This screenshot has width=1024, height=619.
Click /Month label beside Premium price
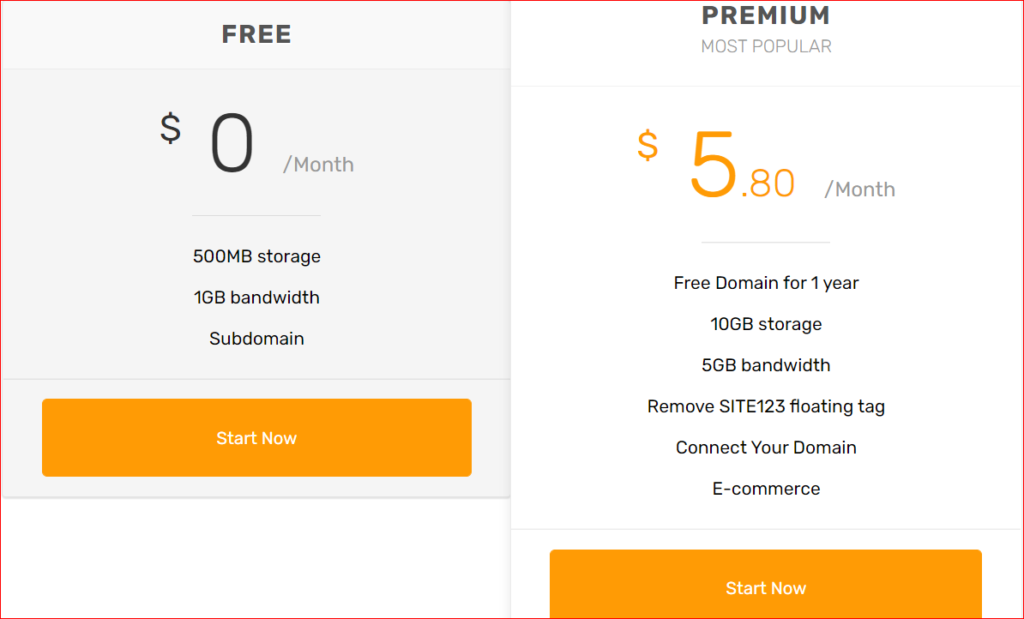pos(859,189)
